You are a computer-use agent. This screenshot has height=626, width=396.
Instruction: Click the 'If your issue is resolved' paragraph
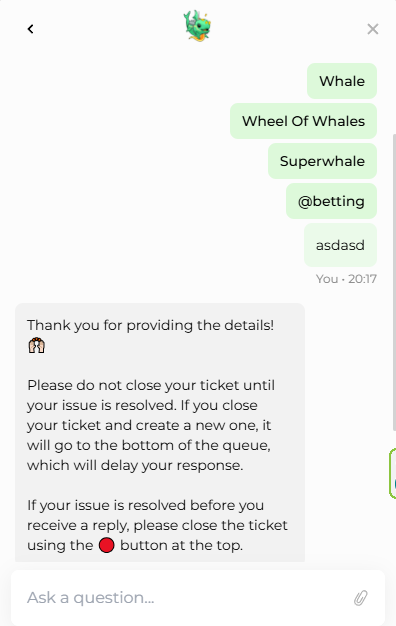(x=157, y=525)
